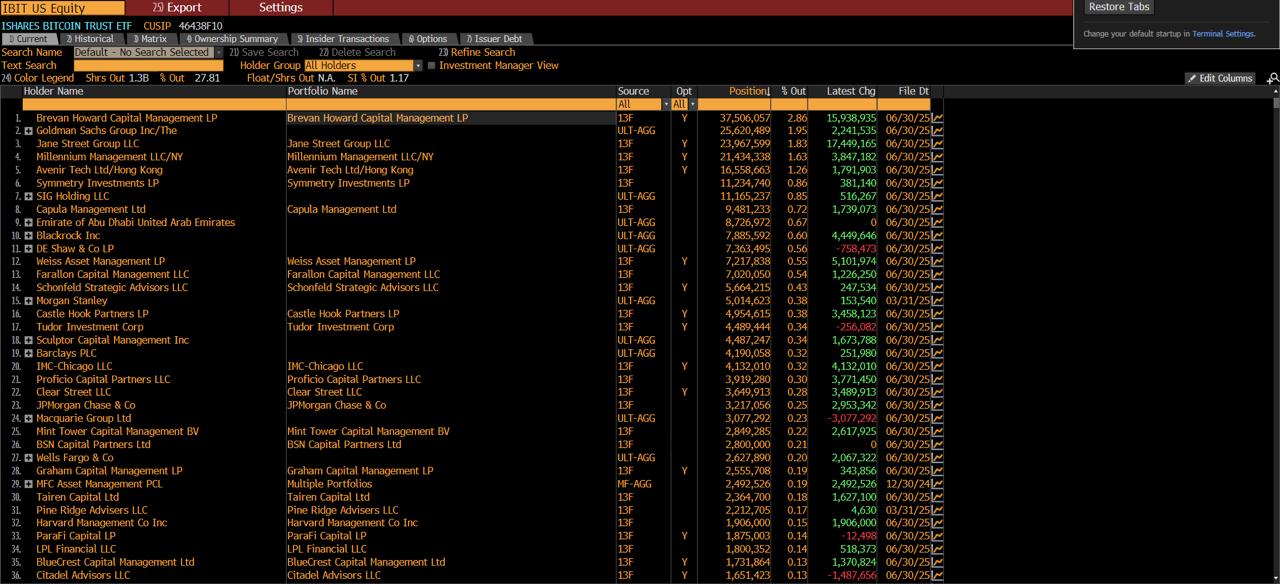The width and height of the screenshot is (1280, 584).
Task: Open the Terminal Settings link
Action: tap(1223, 34)
